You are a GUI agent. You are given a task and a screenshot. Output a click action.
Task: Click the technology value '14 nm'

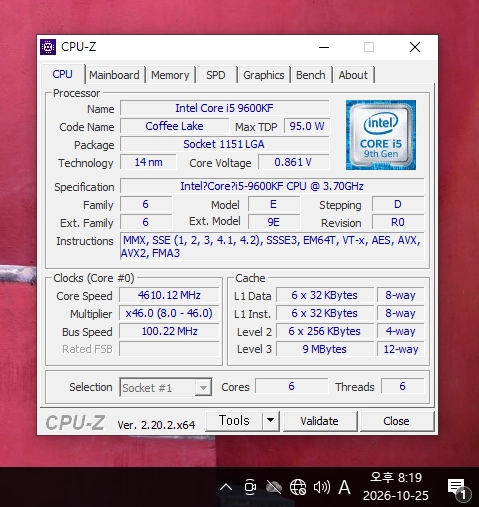coord(148,162)
